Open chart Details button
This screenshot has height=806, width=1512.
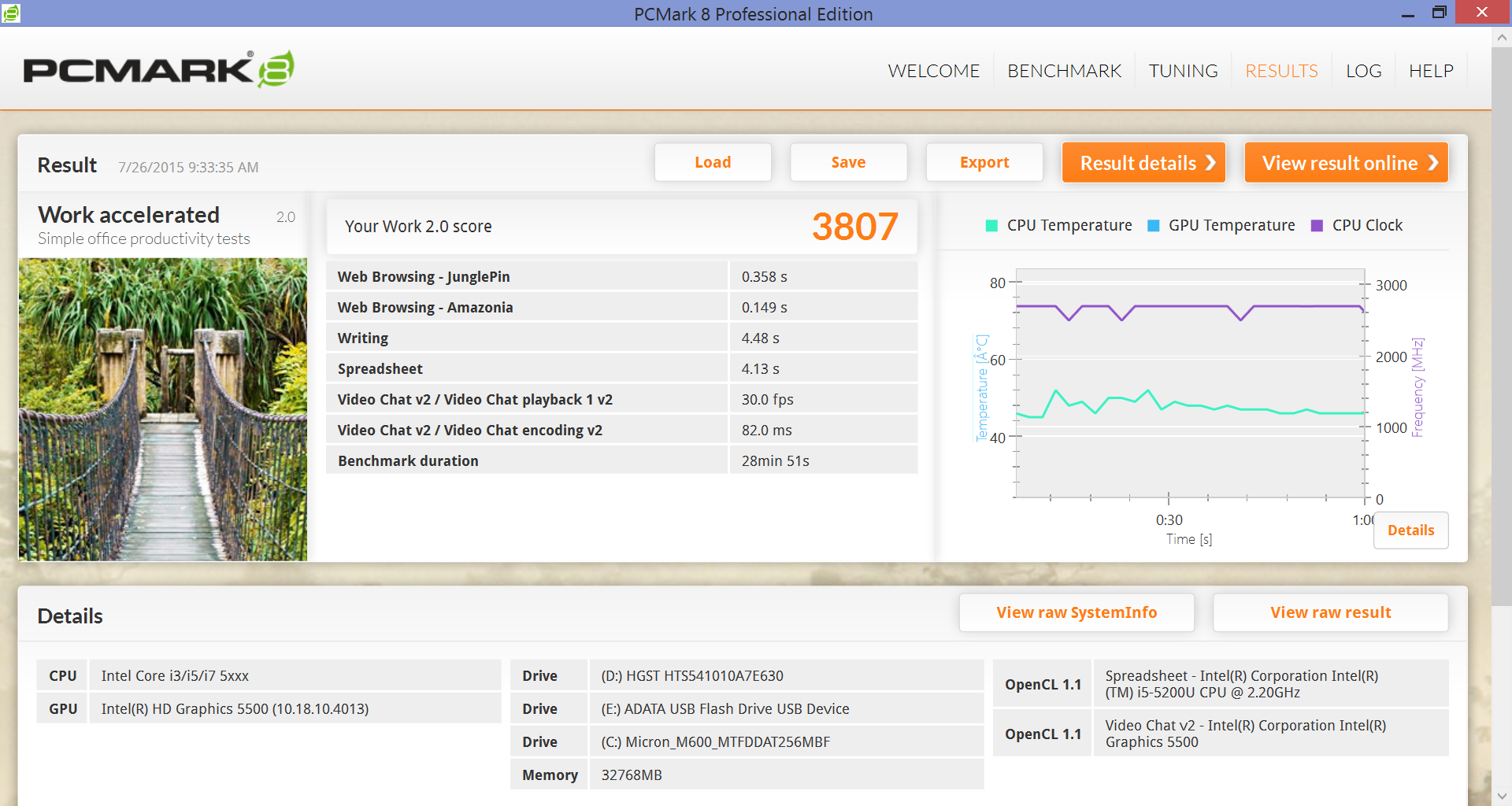(x=1410, y=530)
